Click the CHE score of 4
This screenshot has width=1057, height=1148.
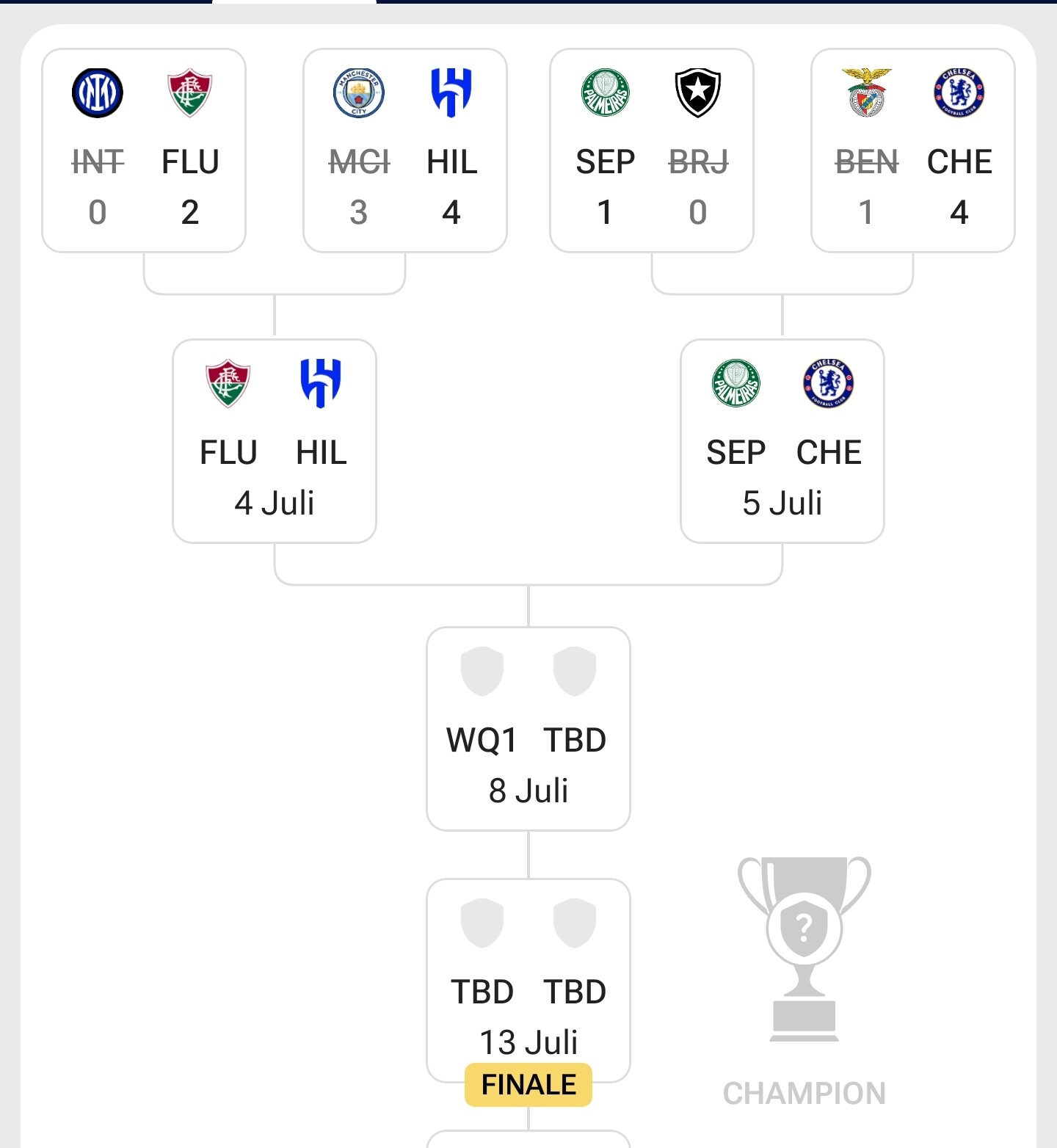(959, 213)
